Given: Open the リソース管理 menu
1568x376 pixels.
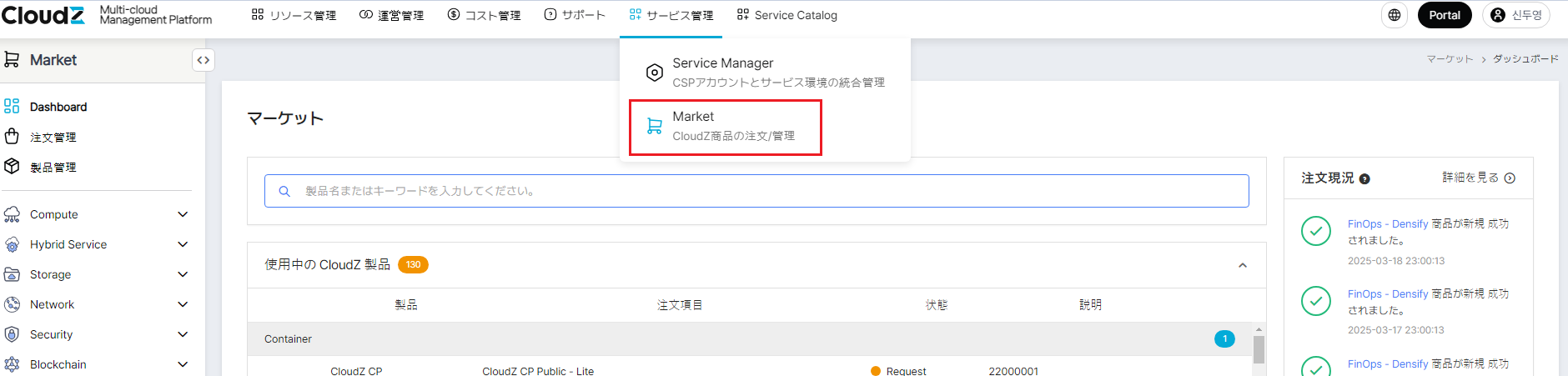Looking at the screenshot, I should pos(294,15).
